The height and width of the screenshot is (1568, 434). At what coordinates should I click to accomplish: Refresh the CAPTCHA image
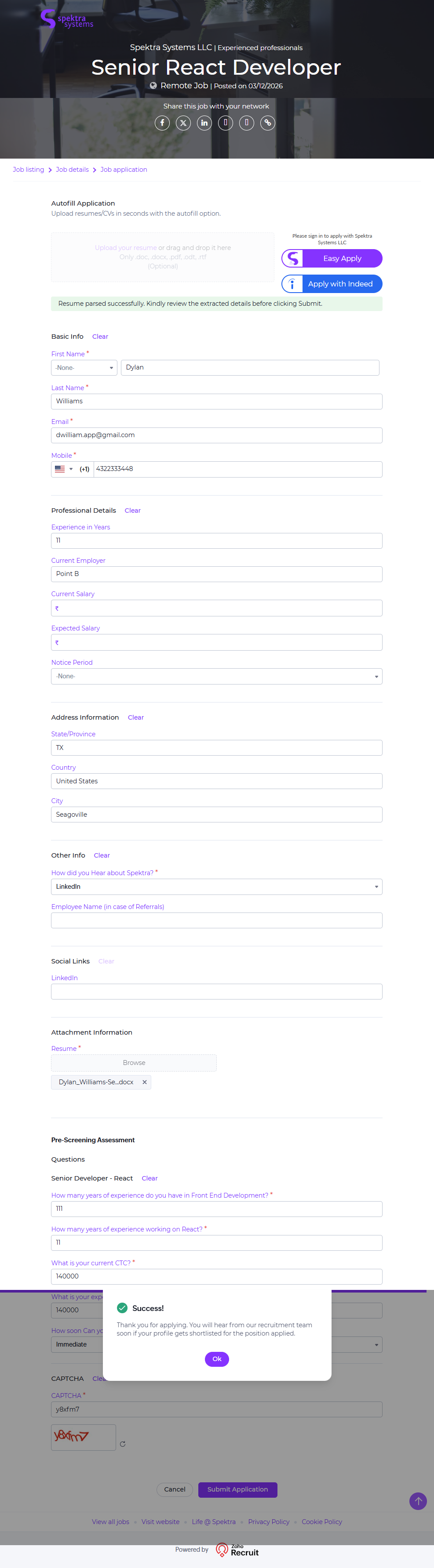coord(123,1444)
